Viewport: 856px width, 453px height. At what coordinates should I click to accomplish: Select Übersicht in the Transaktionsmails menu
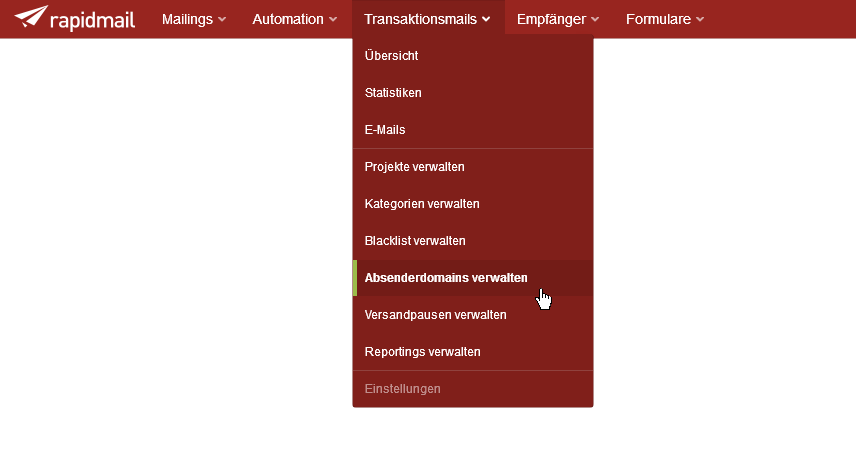coord(473,56)
